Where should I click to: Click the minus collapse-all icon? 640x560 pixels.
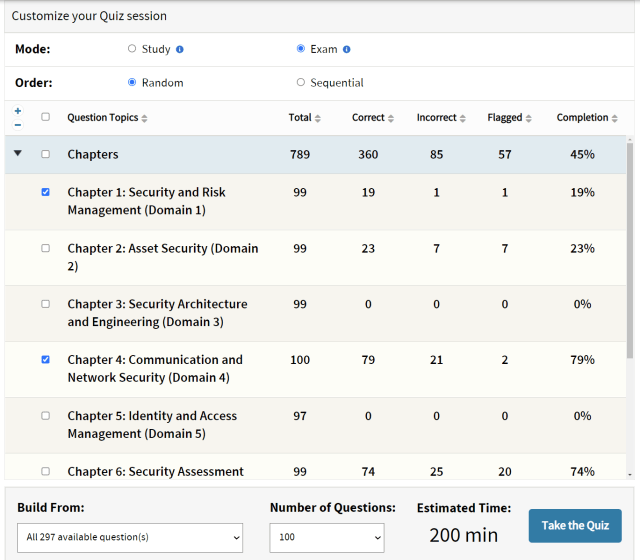click(17, 125)
